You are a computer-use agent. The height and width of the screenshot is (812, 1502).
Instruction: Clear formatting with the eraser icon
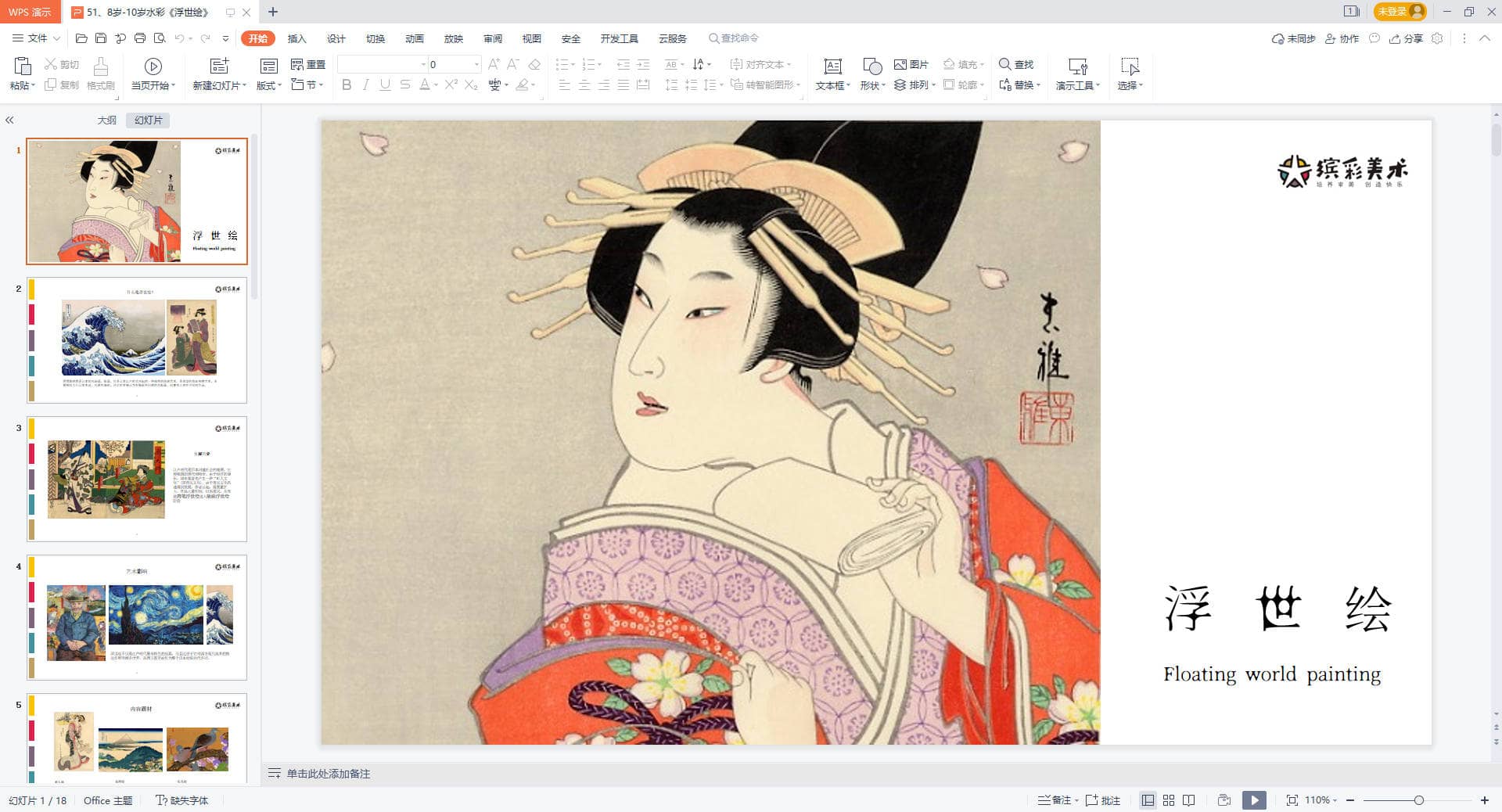click(534, 64)
